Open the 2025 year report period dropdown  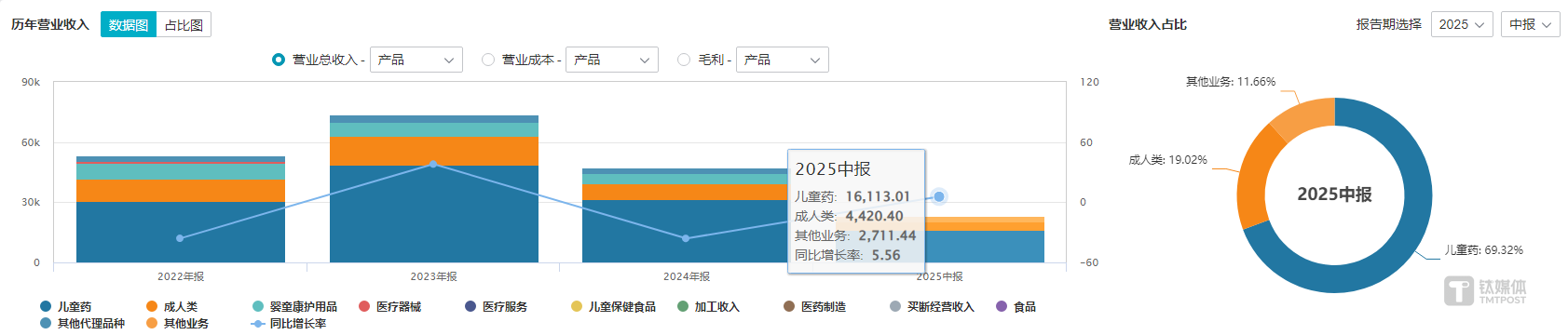tap(1462, 24)
